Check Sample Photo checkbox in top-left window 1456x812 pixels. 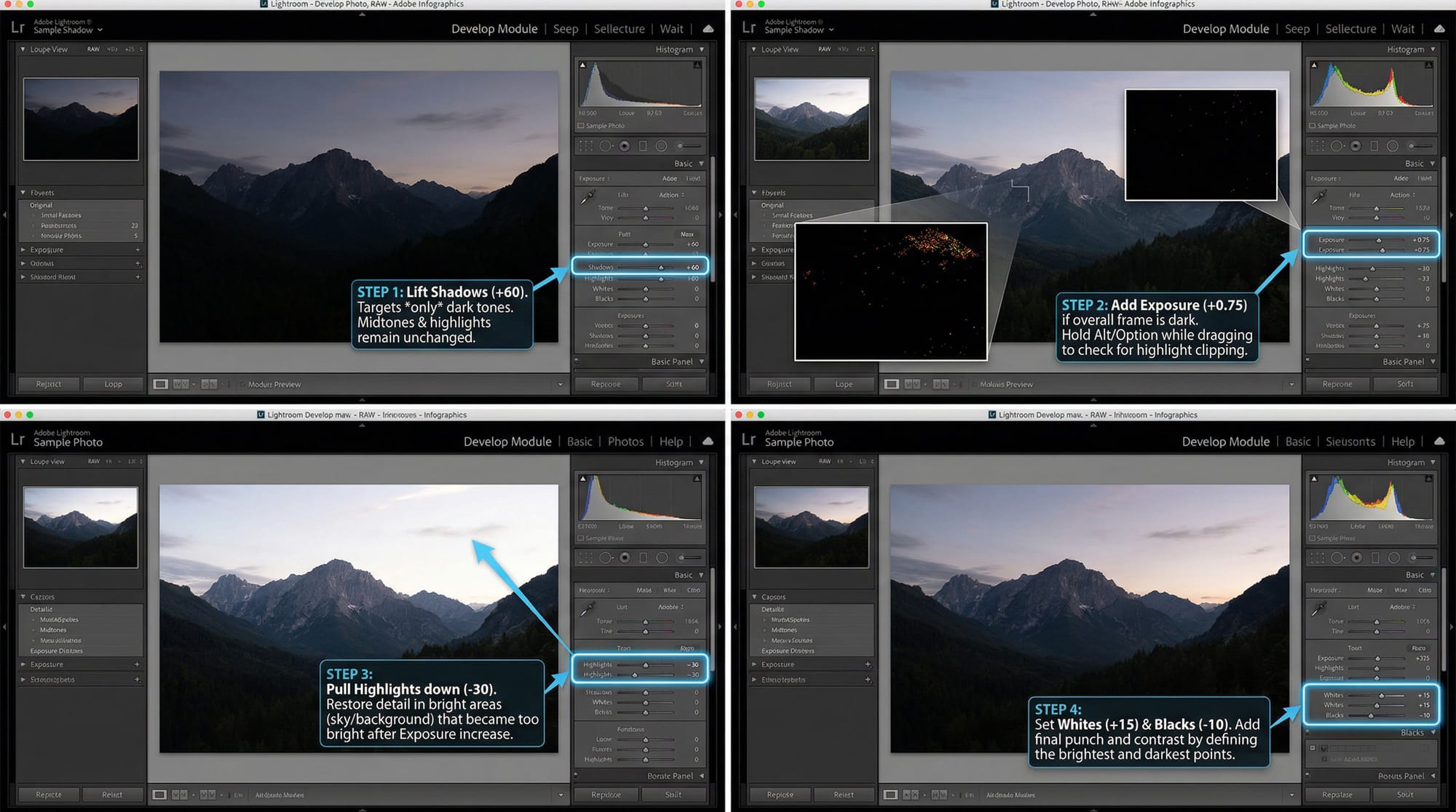pos(581,126)
